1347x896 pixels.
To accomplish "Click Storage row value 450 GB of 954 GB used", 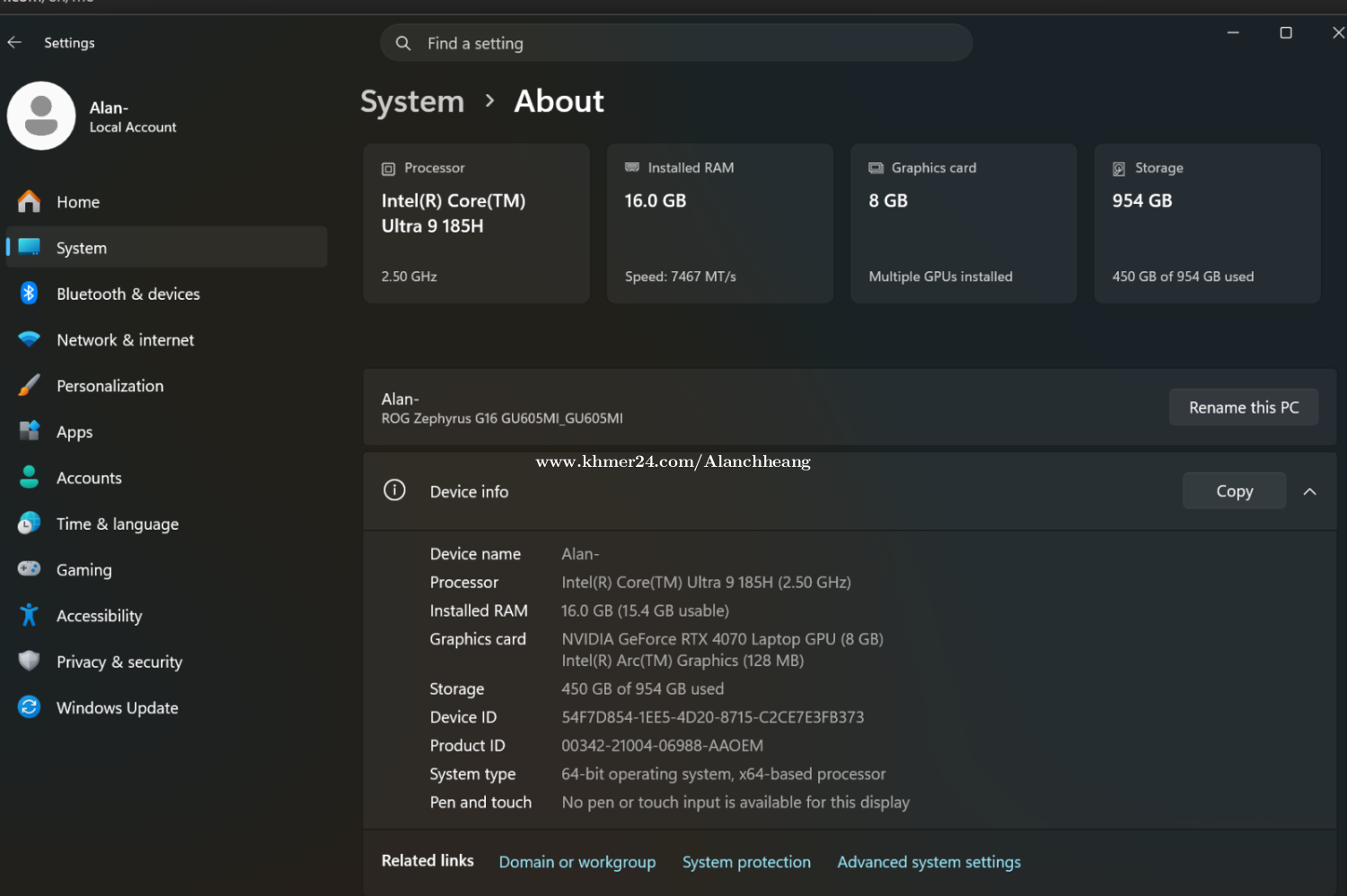I will [643, 689].
